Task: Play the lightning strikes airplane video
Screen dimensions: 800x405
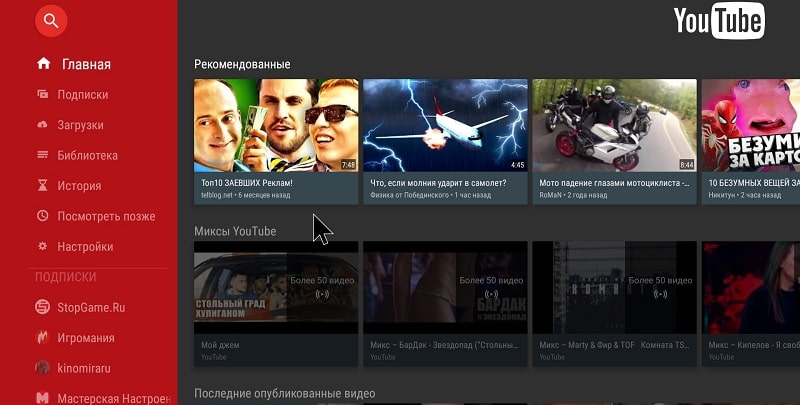Action: (x=445, y=126)
